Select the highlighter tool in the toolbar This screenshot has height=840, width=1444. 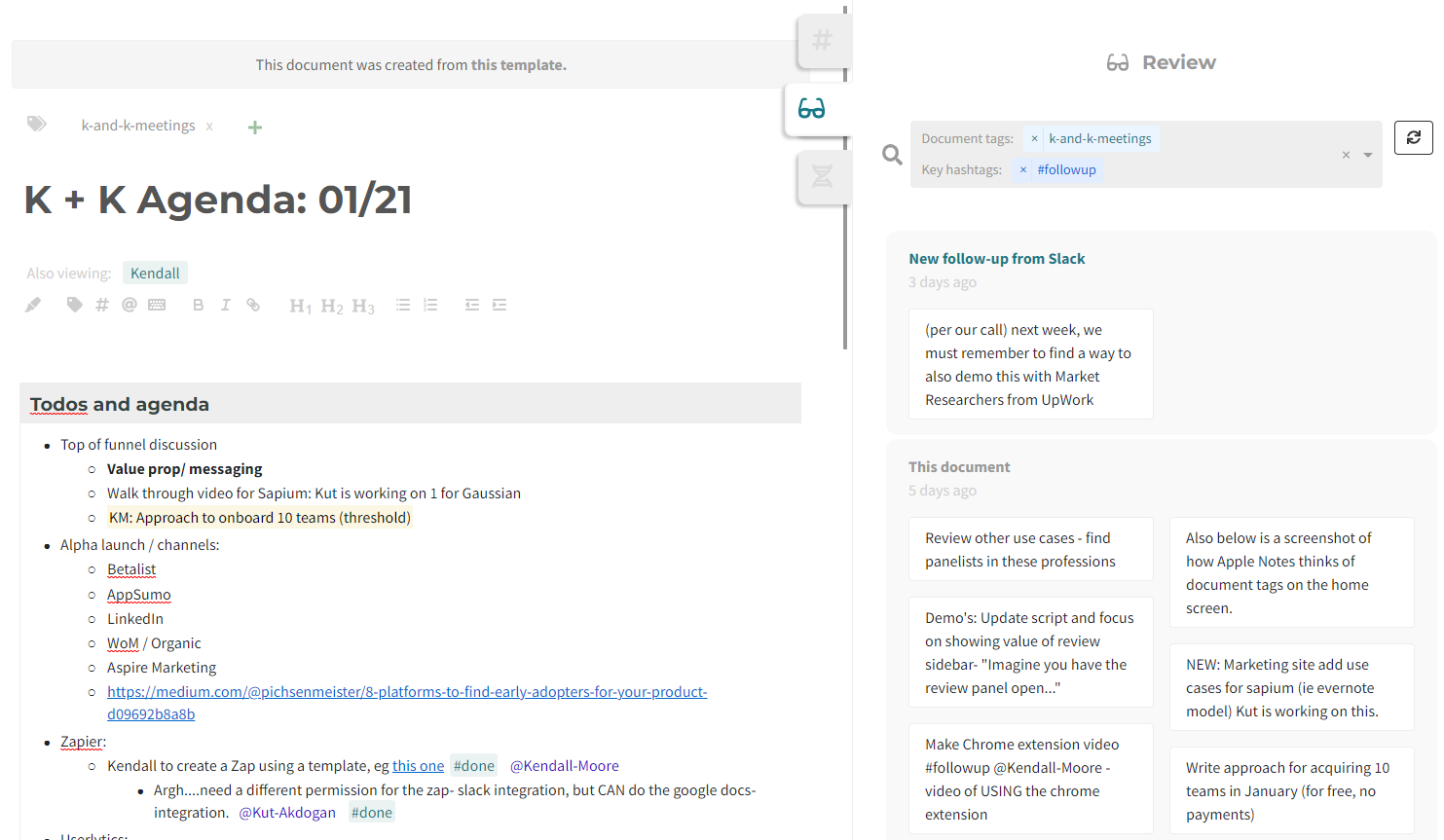click(x=33, y=305)
